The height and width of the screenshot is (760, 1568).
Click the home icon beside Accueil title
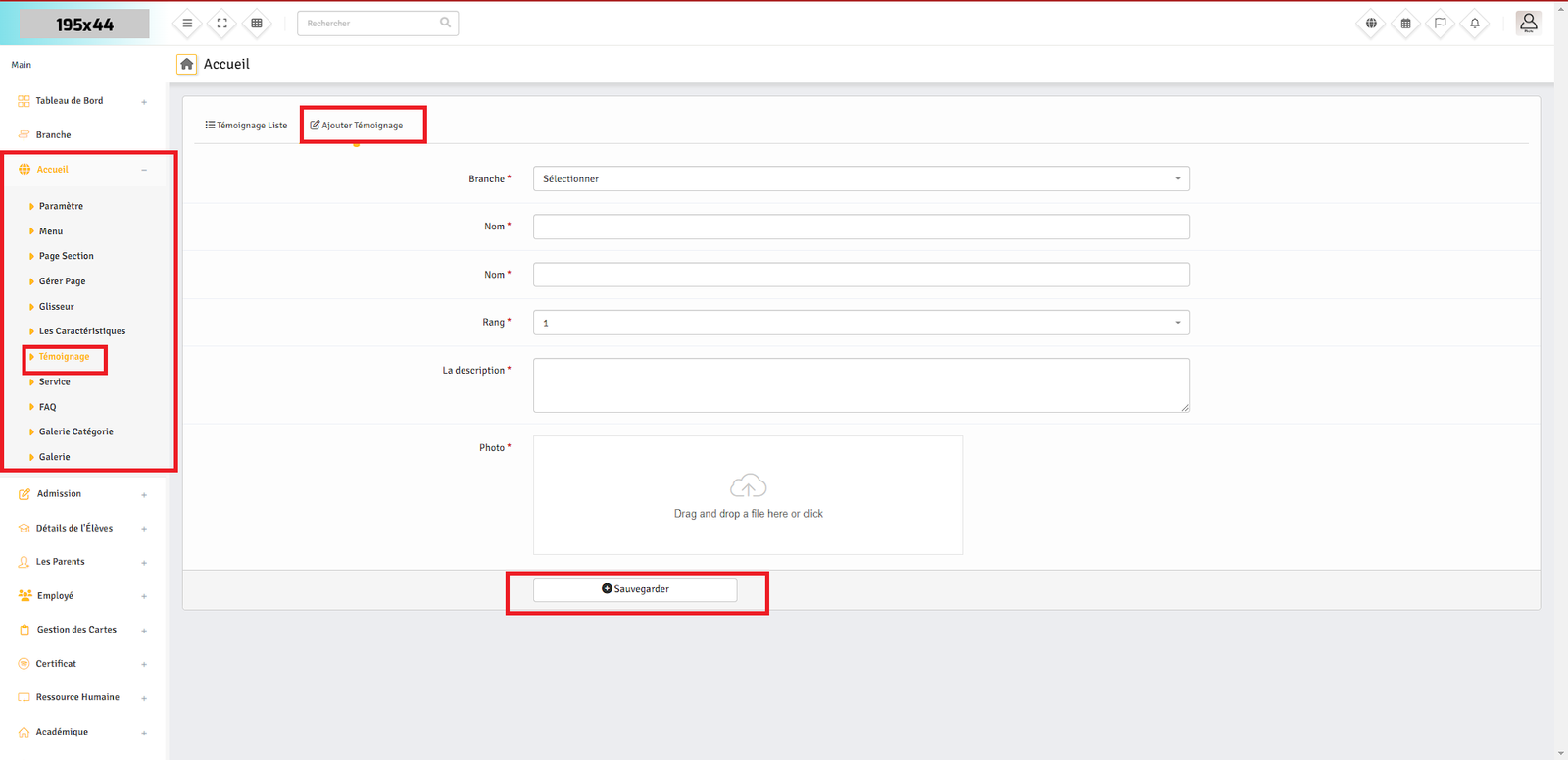[186, 64]
